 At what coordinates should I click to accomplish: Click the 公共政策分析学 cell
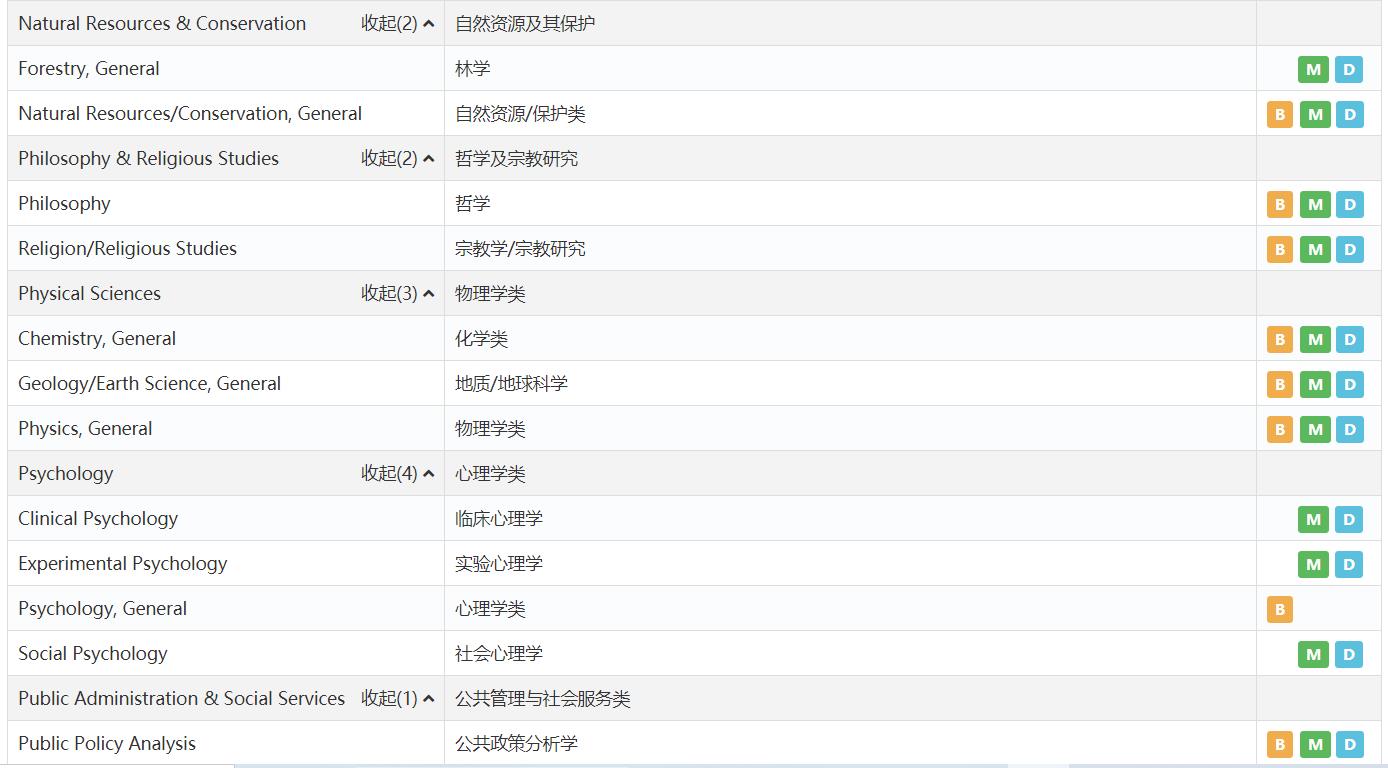click(850, 744)
